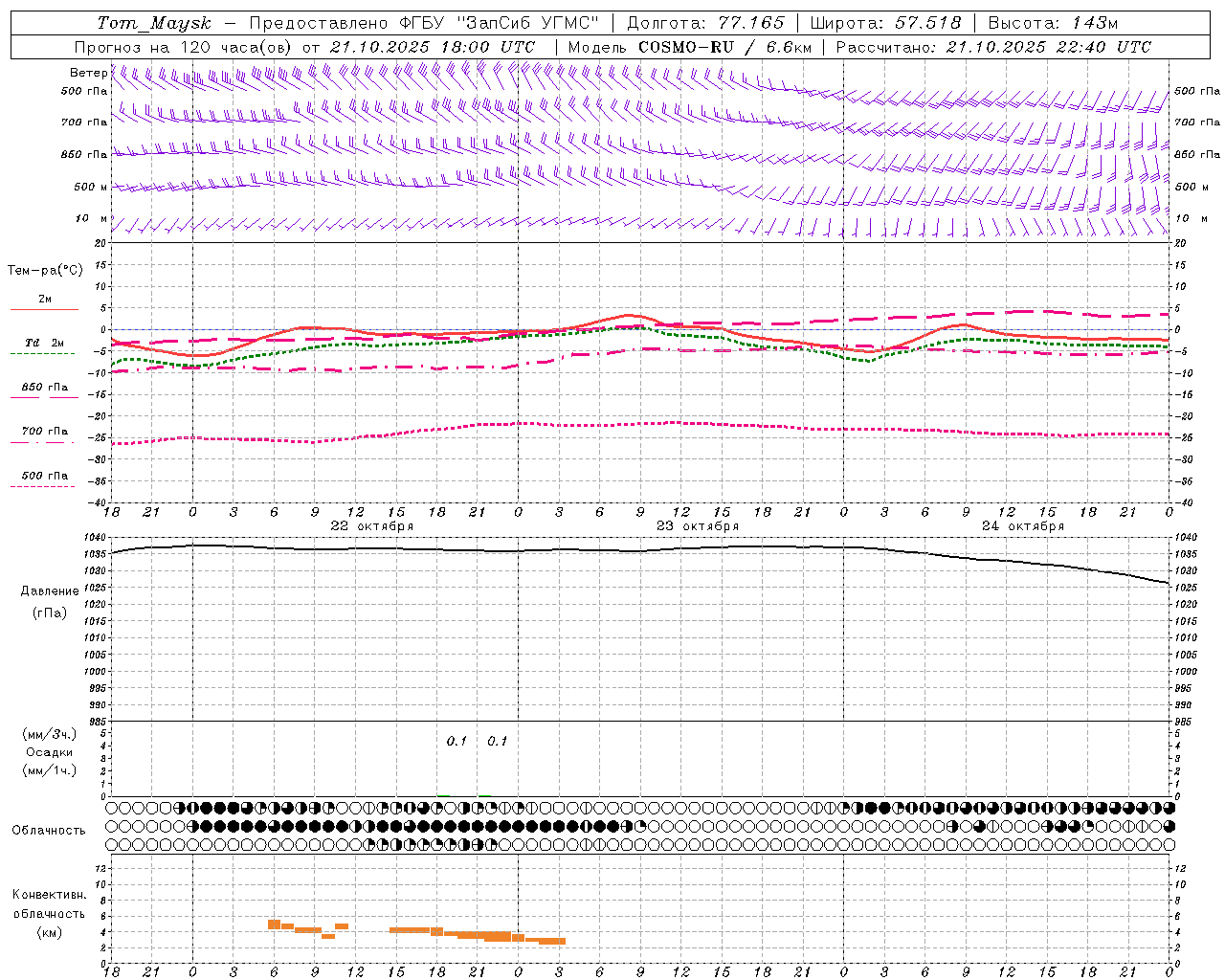Click the dash-dot 700 гПа temperature legend entry
This screenshot has width=1225, height=980.
(42, 436)
